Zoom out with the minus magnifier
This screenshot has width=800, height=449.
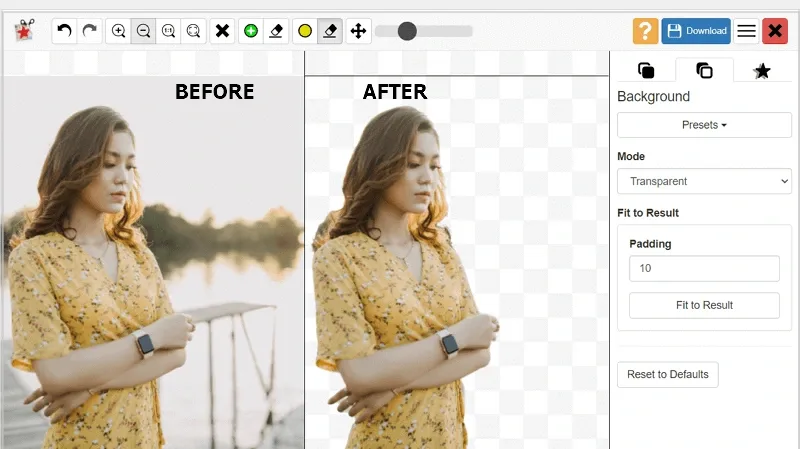[x=143, y=31]
